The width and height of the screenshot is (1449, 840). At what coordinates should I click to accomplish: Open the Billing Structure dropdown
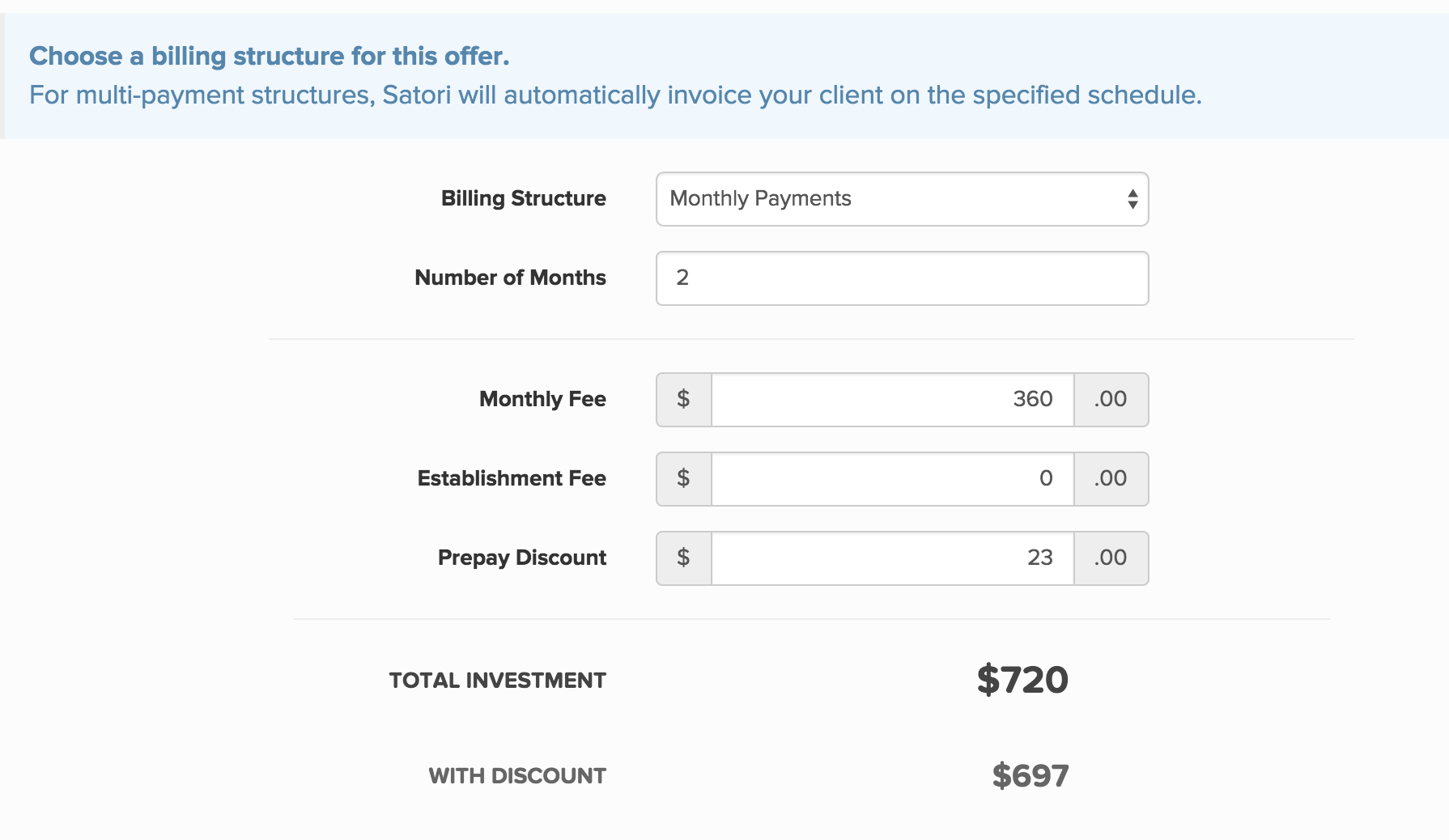tap(902, 199)
